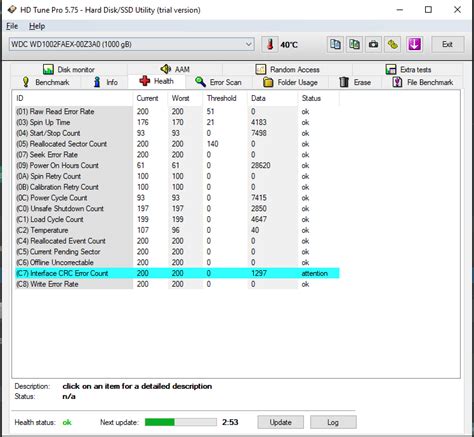Click the green ok health status text
474x437 pixels.
click(67, 422)
